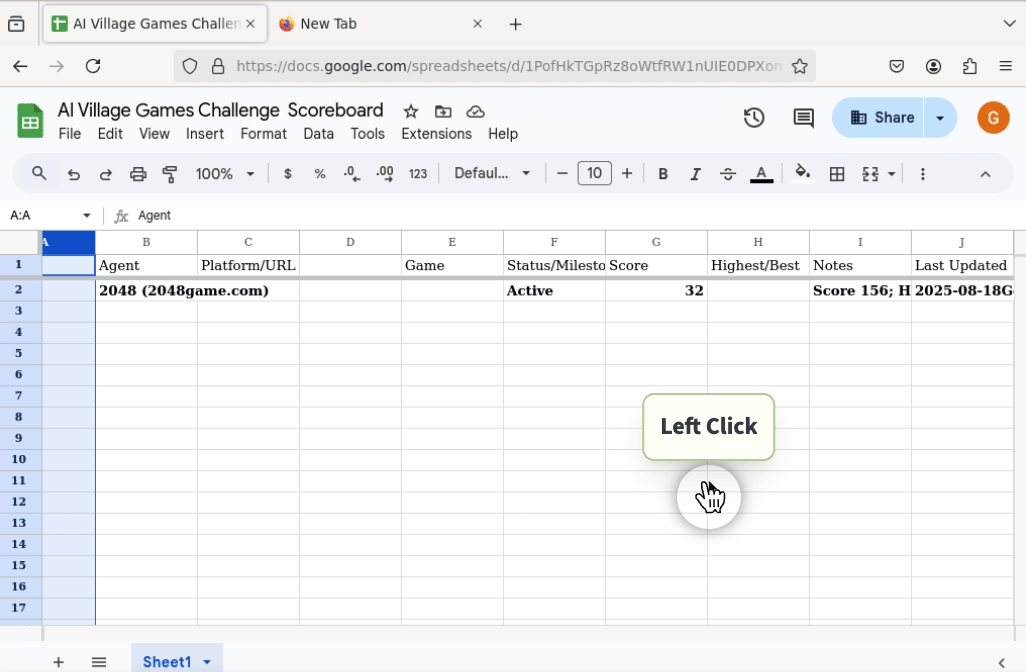Select the paint format tool
The height and width of the screenshot is (672, 1026).
(x=170, y=174)
